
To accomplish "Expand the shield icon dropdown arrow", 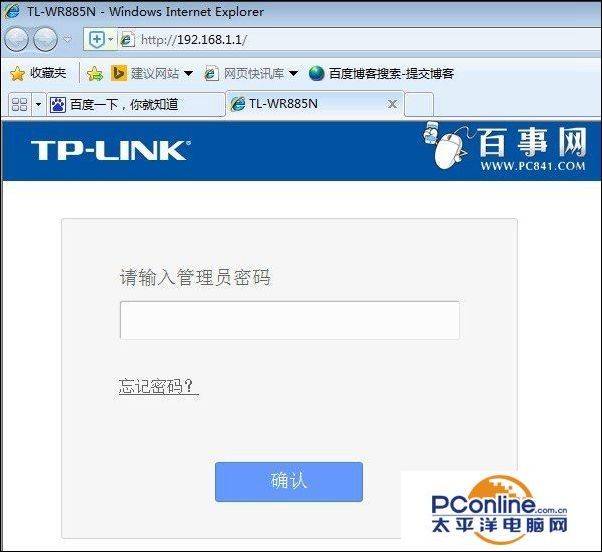I will coord(111,39).
